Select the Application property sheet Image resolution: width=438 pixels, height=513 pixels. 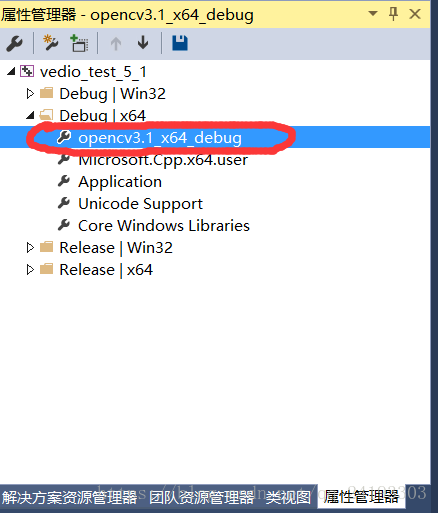point(120,182)
